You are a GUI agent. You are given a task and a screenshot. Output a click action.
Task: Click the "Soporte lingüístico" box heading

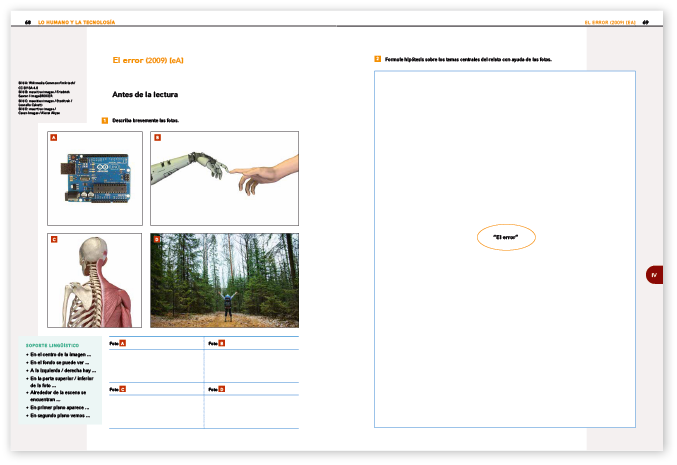click(x=53, y=345)
